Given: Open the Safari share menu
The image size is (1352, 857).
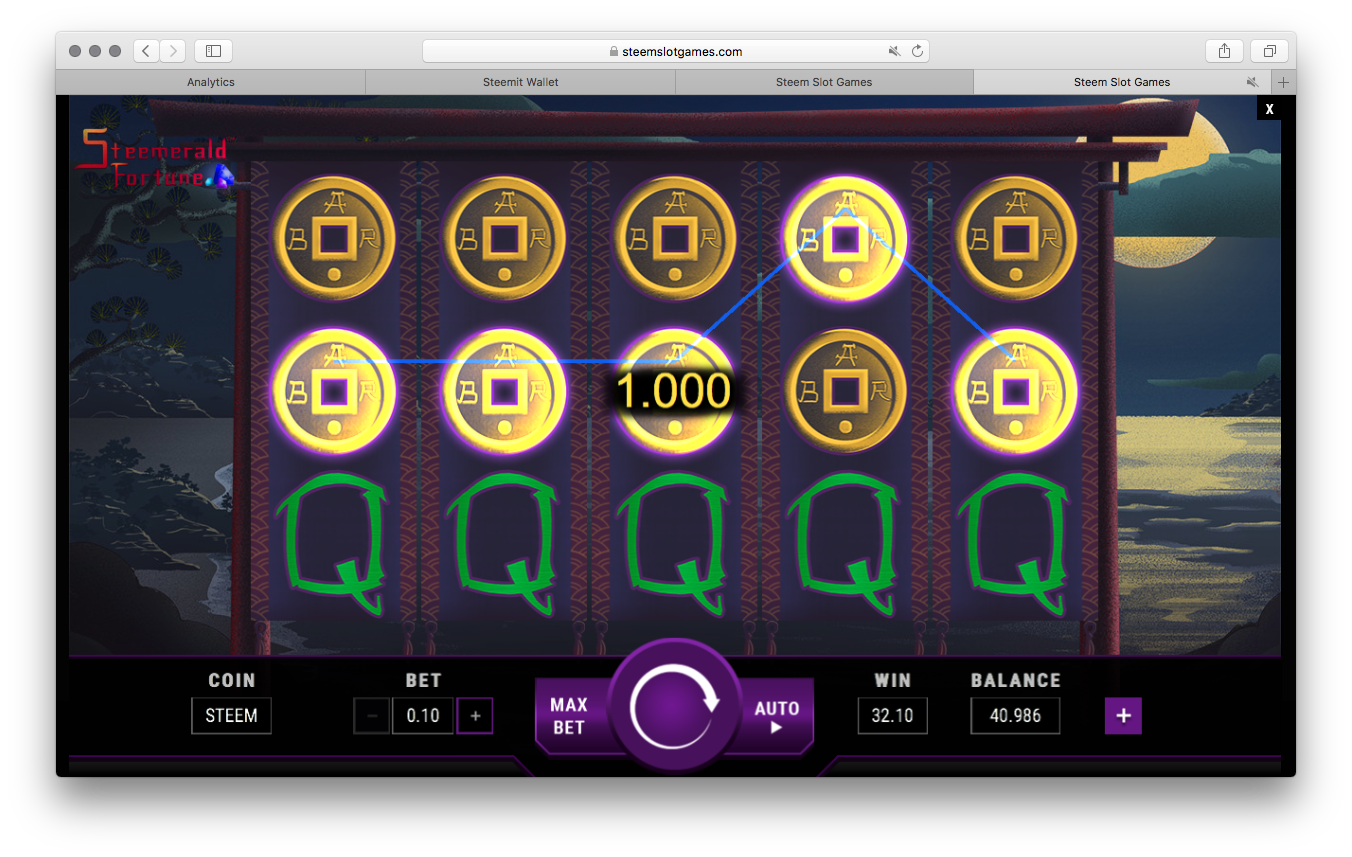Looking at the screenshot, I should tap(1224, 51).
